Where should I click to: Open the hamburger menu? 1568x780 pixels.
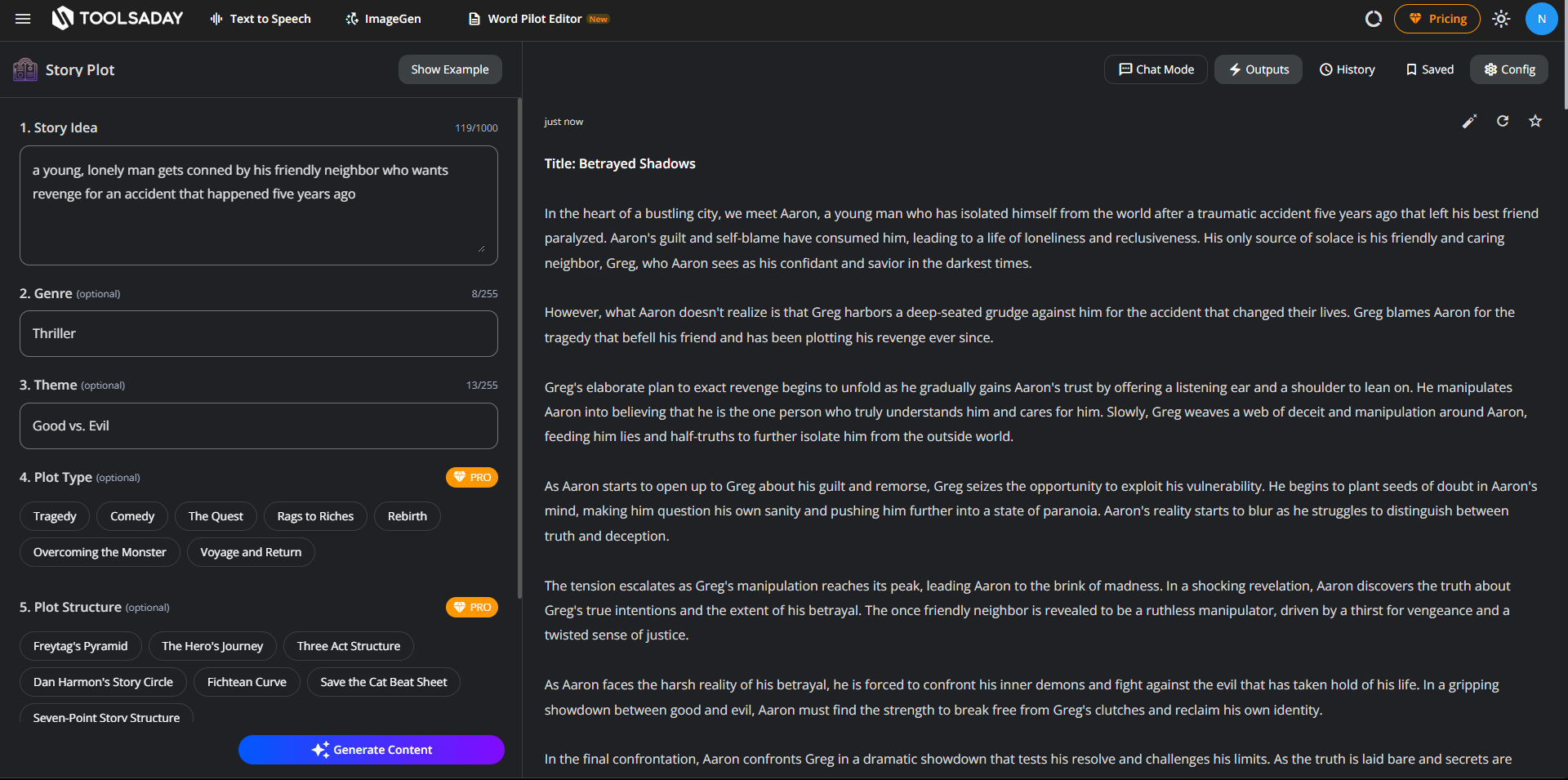(23, 19)
